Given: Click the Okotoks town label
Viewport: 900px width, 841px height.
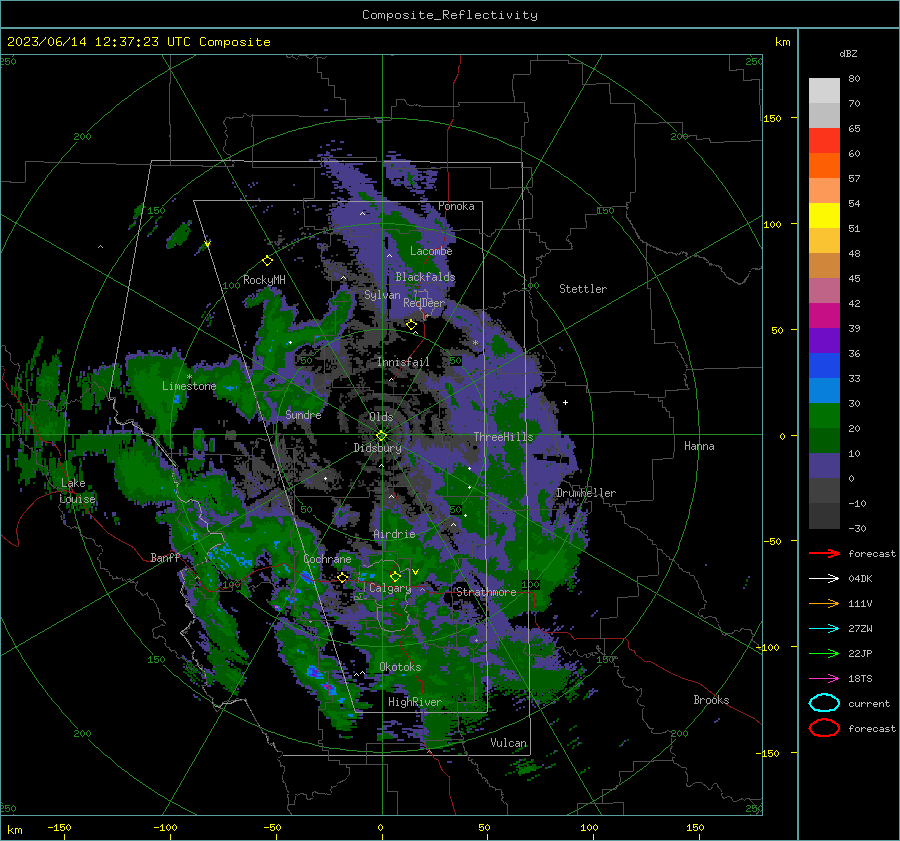Looking at the screenshot, I should click(x=400, y=667).
